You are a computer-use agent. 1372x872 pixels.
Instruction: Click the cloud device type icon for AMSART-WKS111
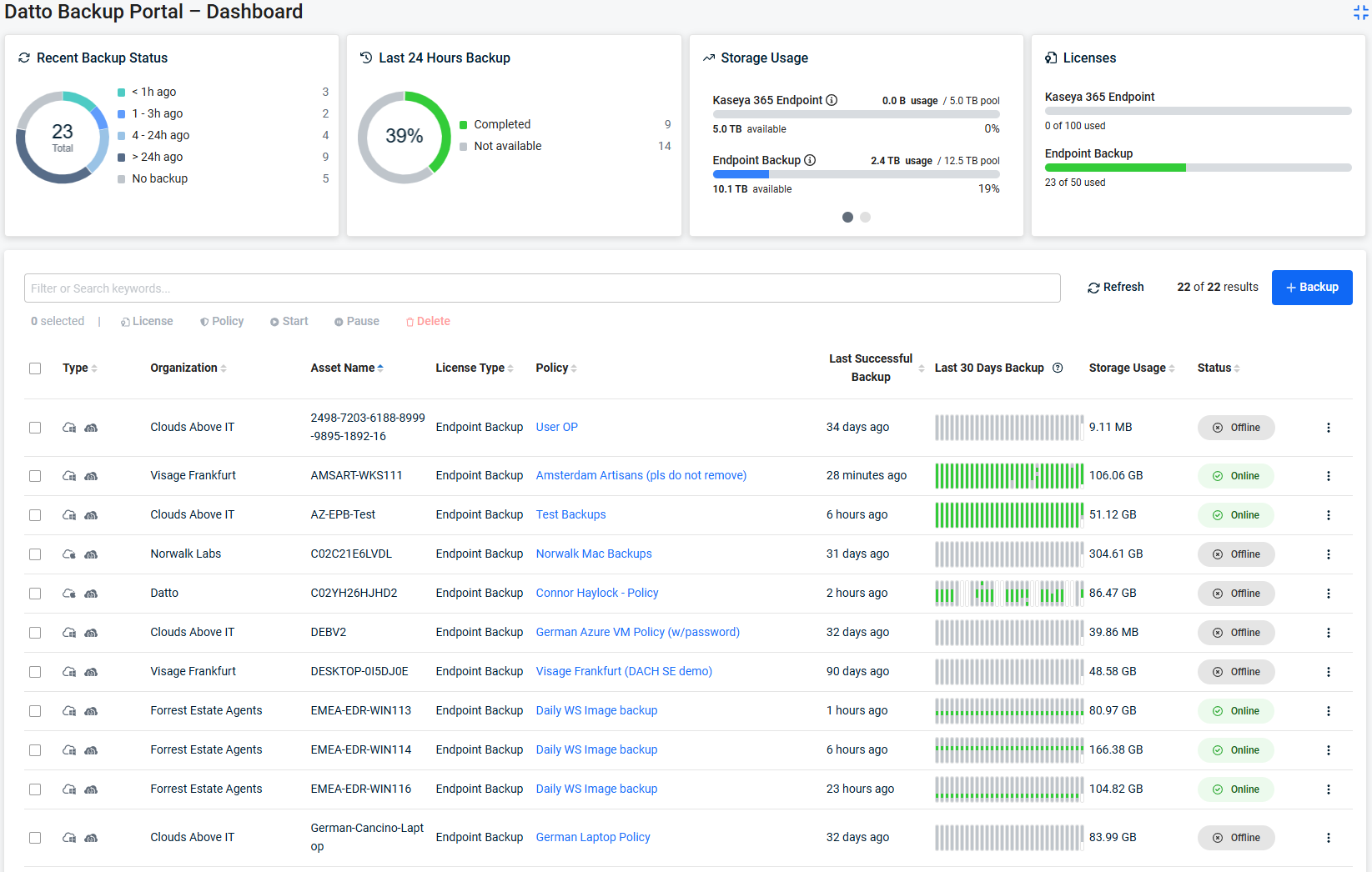[x=69, y=476]
